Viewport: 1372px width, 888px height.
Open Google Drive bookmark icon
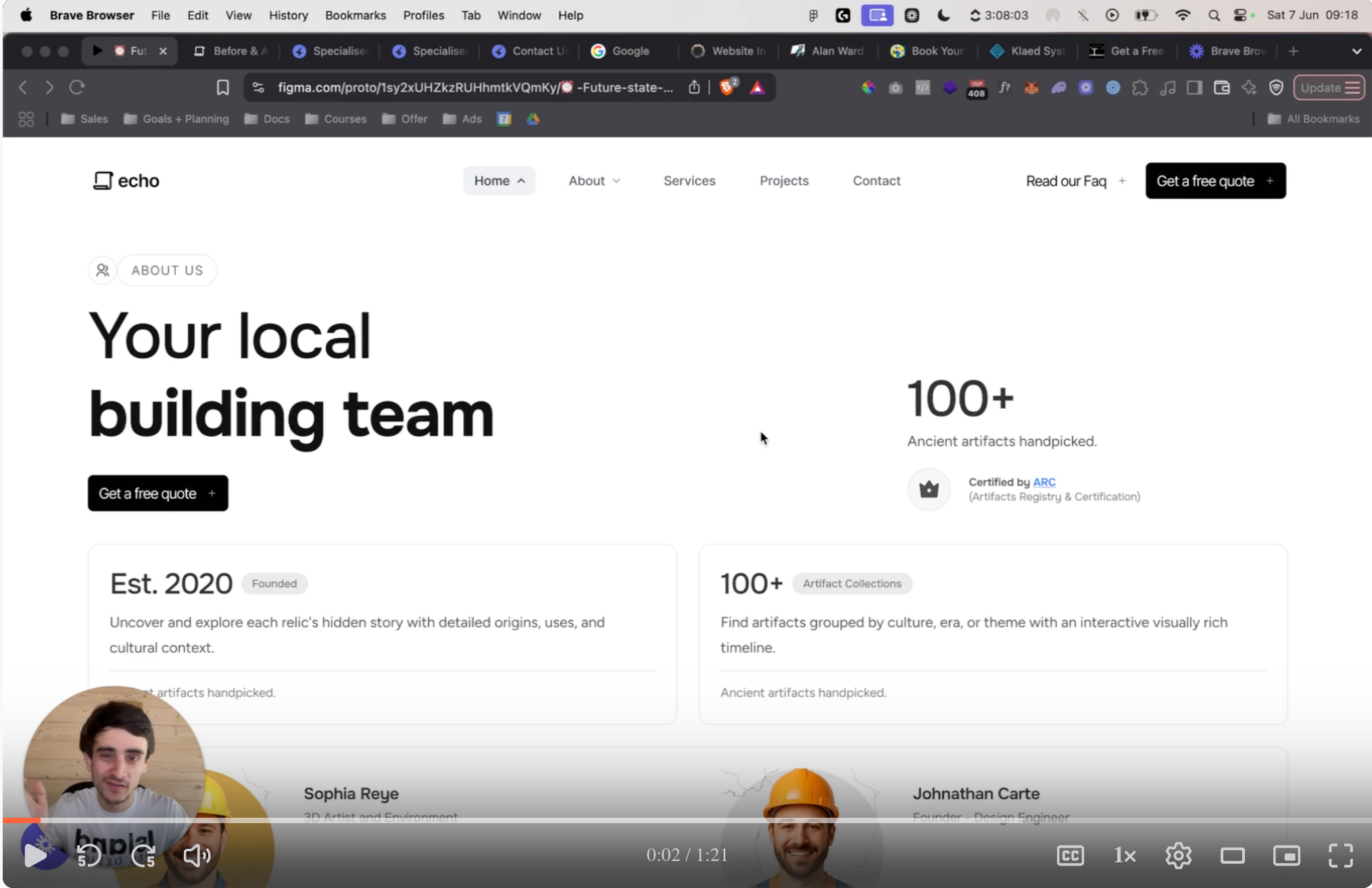[533, 119]
